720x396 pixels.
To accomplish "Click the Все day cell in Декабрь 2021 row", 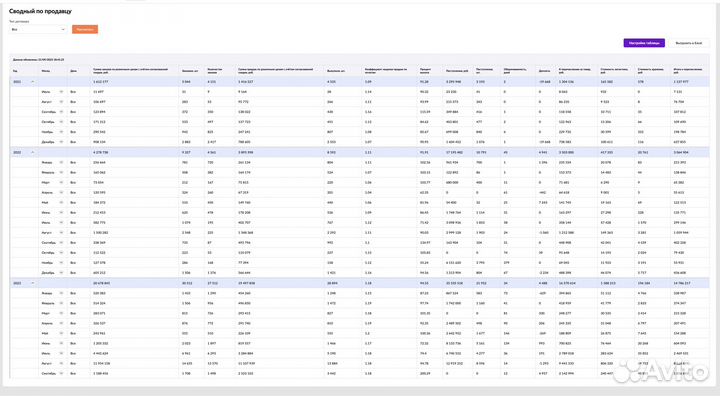I will 73,142.
